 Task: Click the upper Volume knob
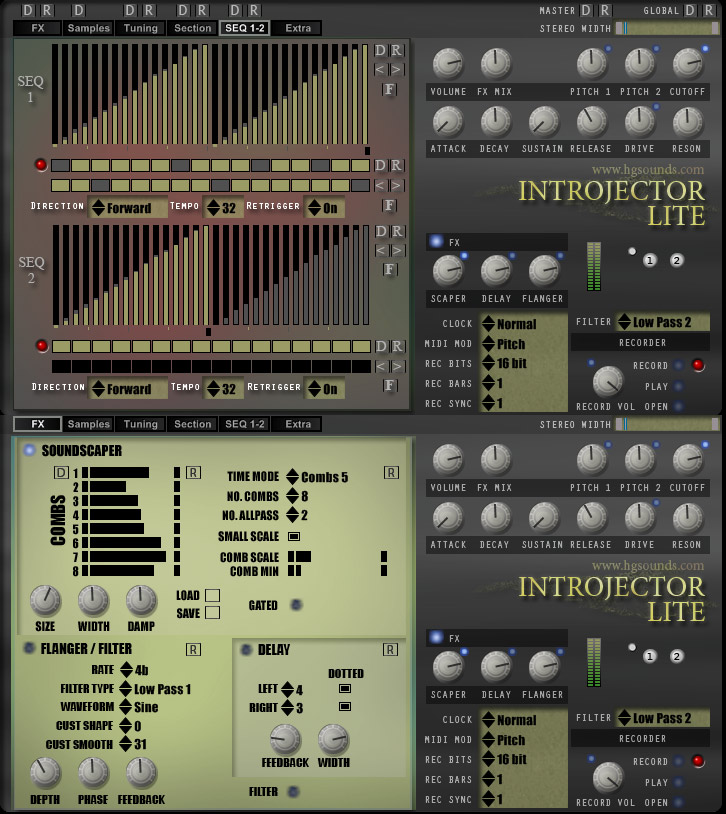pos(448,64)
